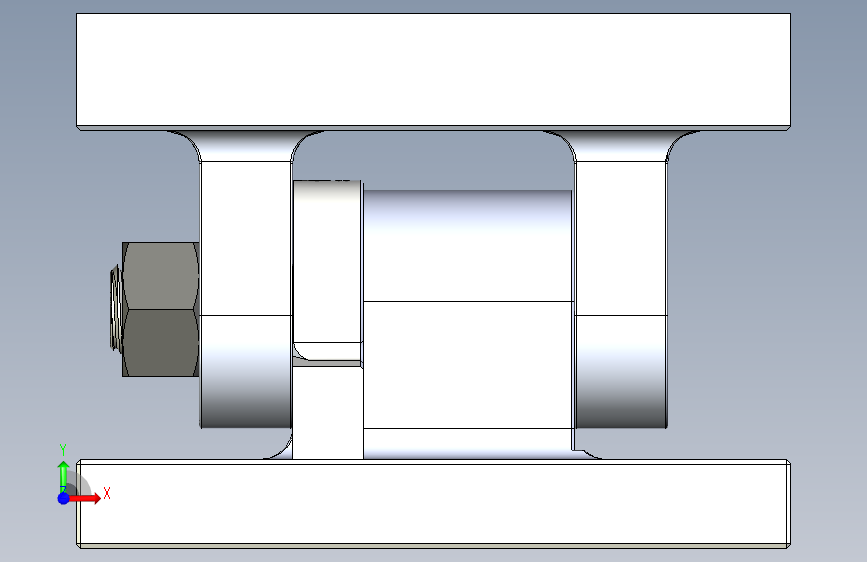867x562 pixels.
Task: Select the bottom base plate
Action: 433,503
